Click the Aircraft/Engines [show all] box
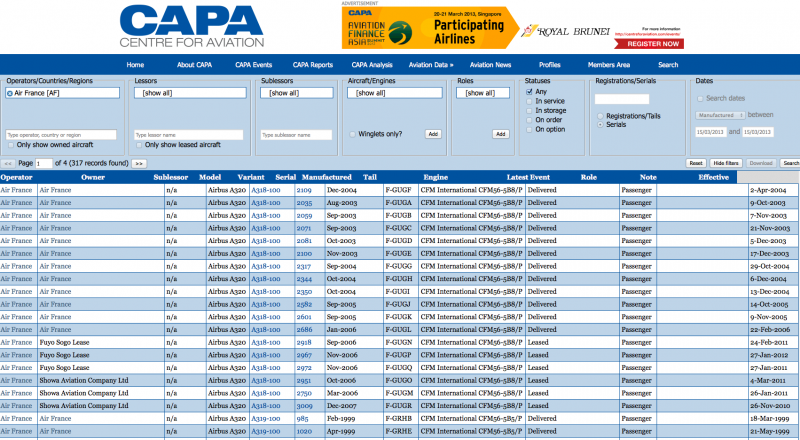The height and width of the screenshot is (440, 800). pos(395,93)
